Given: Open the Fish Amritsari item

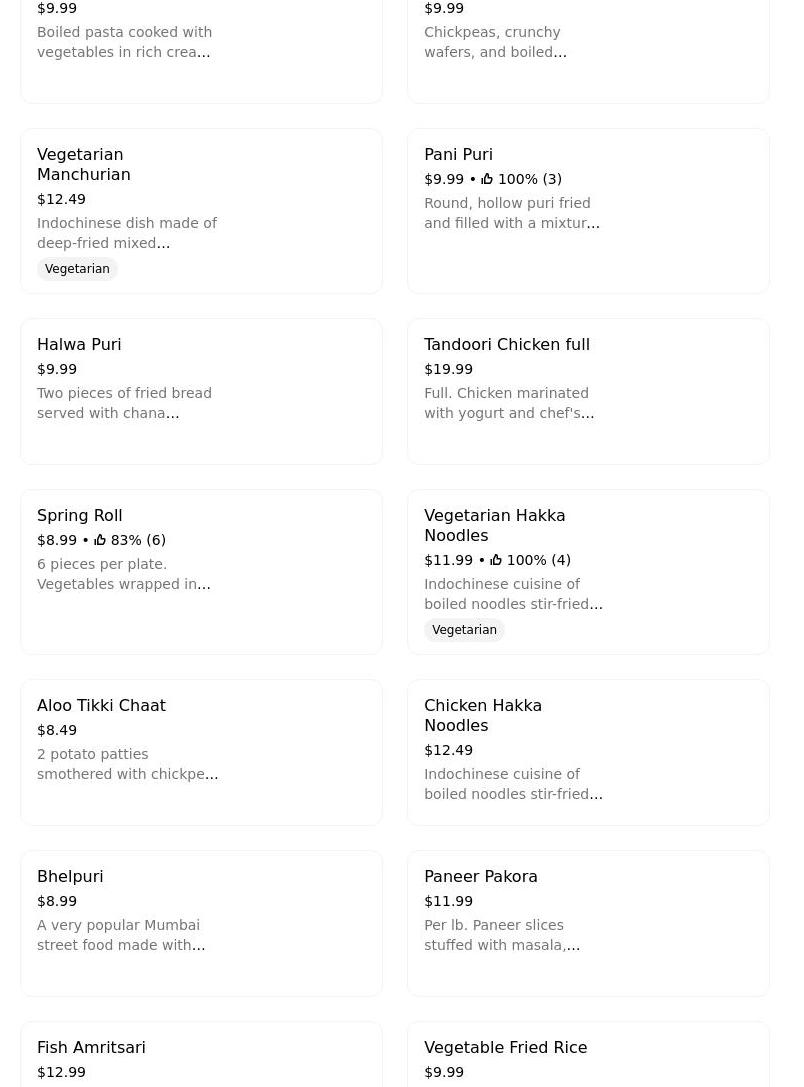Looking at the screenshot, I should pyautogui.click(x=91, y=1048).
